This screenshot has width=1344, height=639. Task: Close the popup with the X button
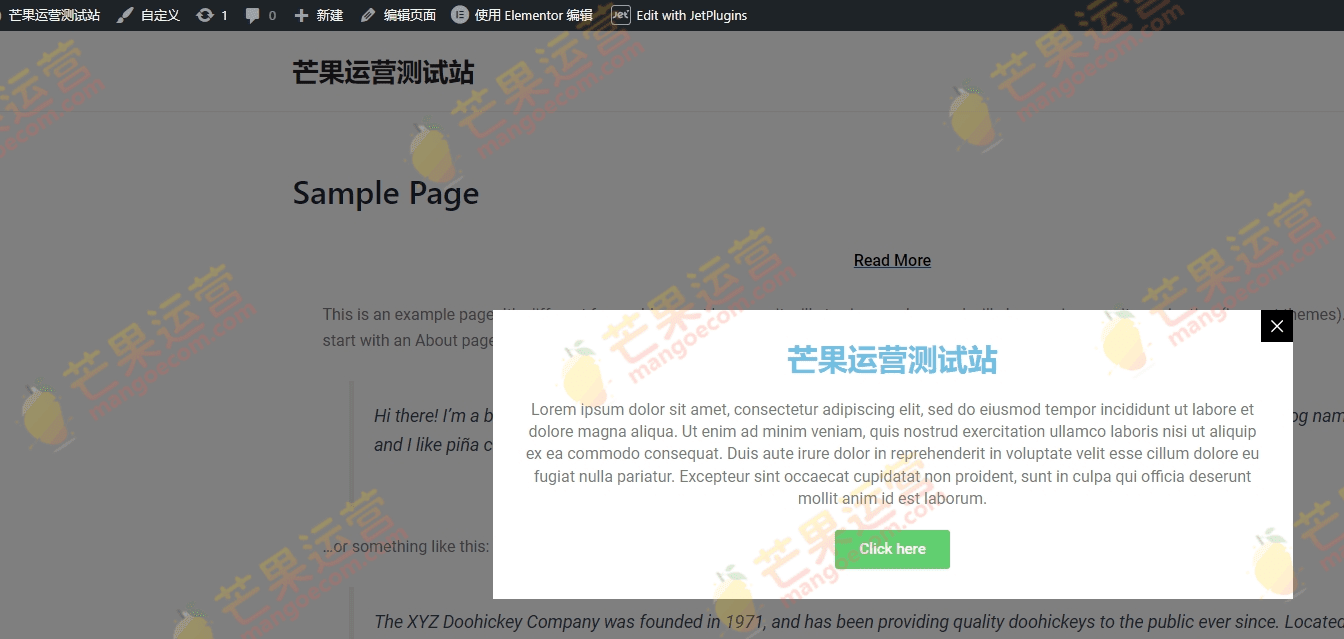click(x=1277, y=326)
